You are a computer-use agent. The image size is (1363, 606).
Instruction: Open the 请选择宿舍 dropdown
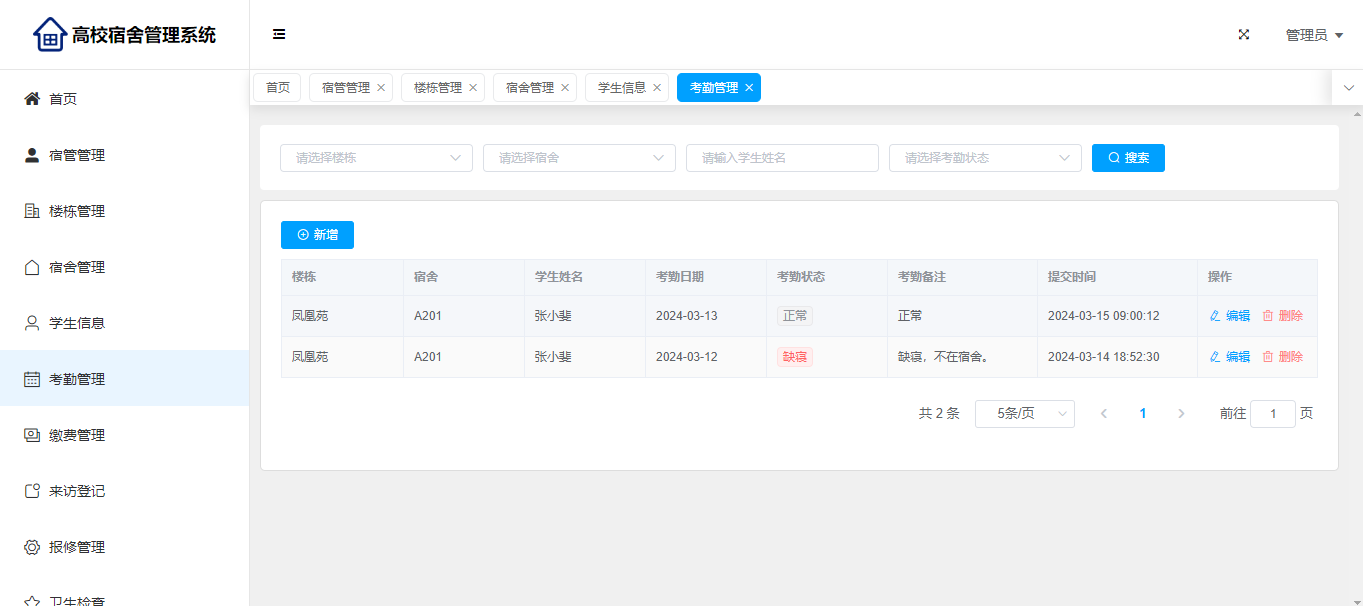(579, 158)
